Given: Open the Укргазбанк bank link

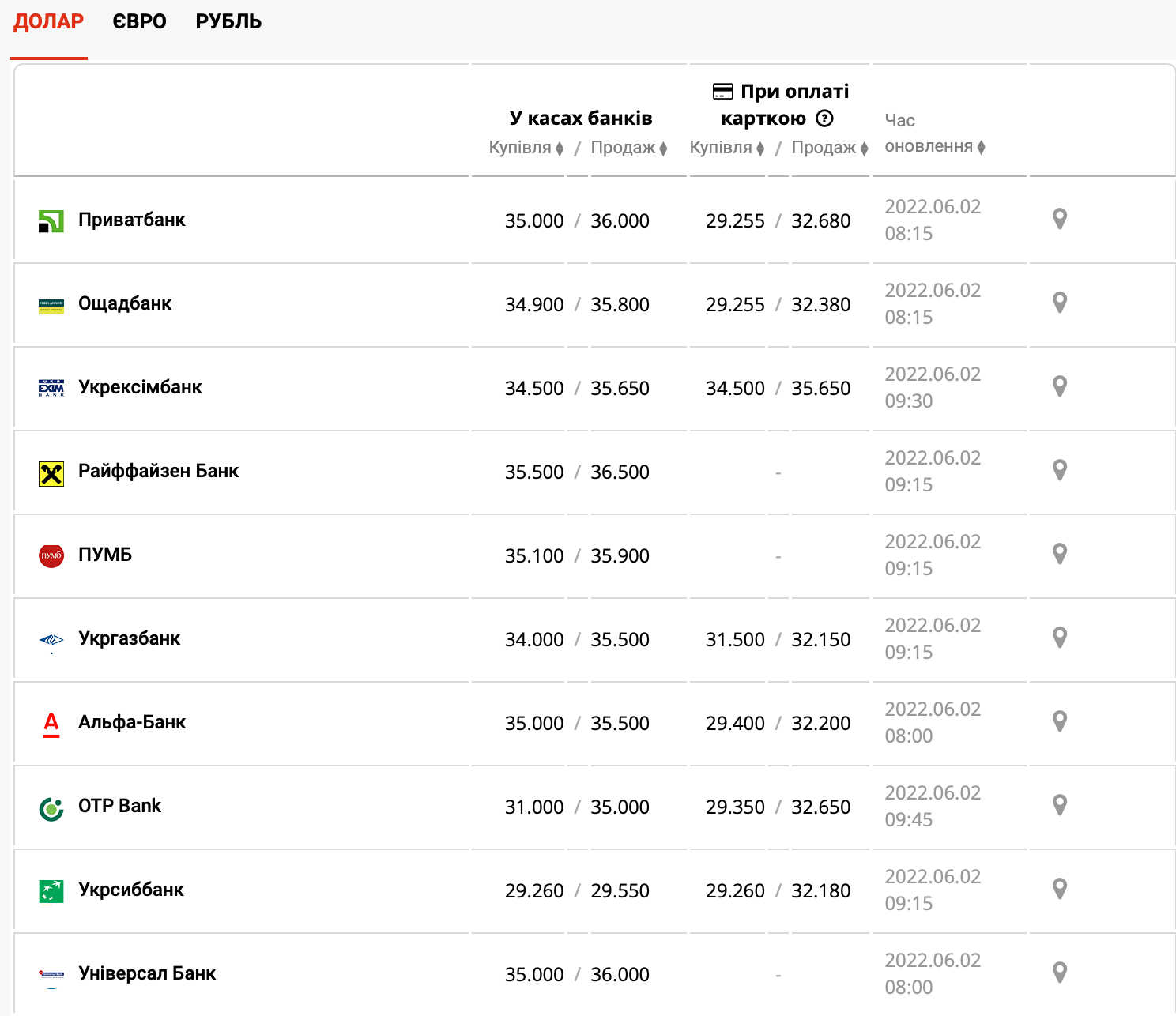Looking at the screenshot, I should point(129,638).
